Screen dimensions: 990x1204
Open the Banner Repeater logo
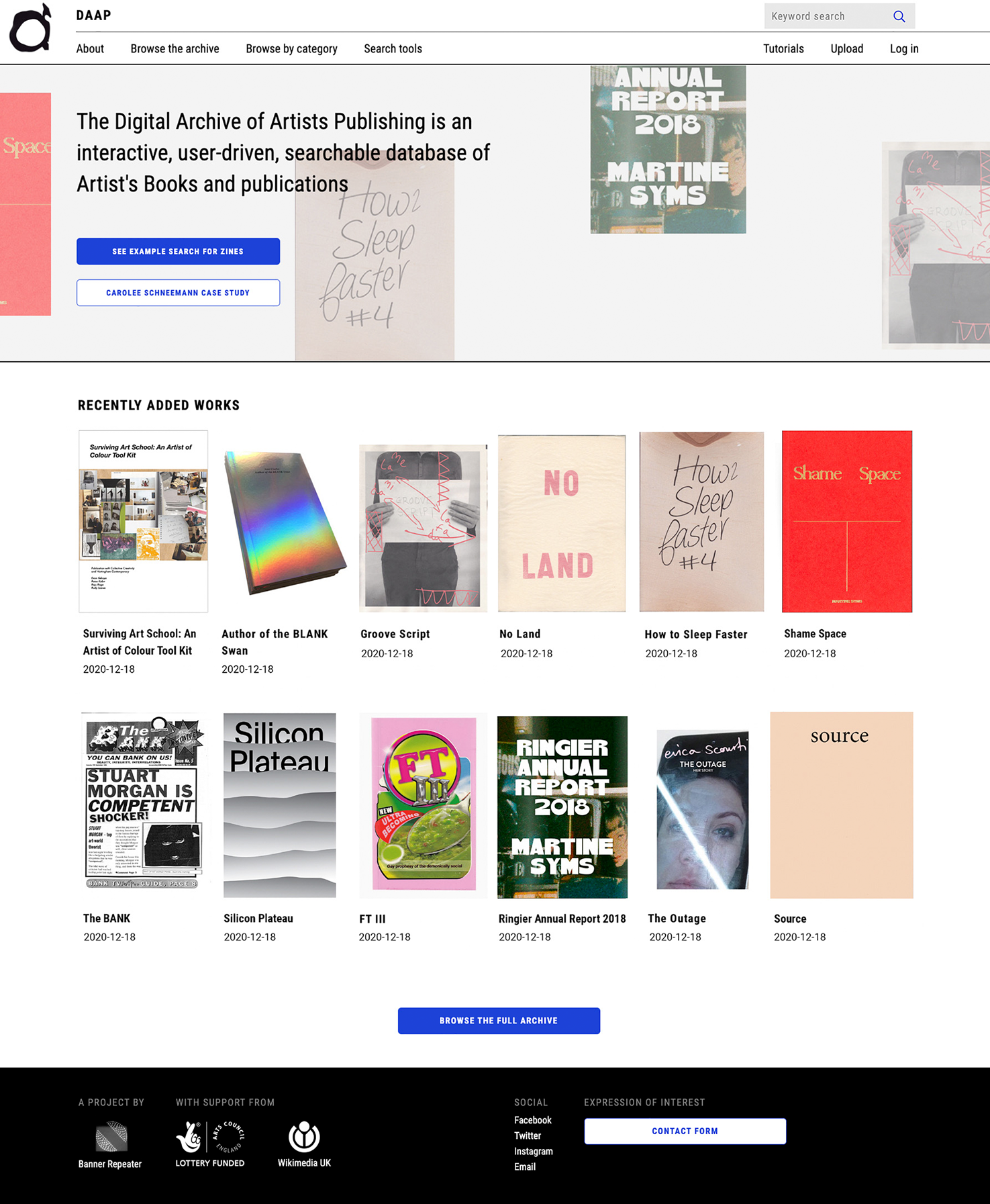(x=110, y=1145)
